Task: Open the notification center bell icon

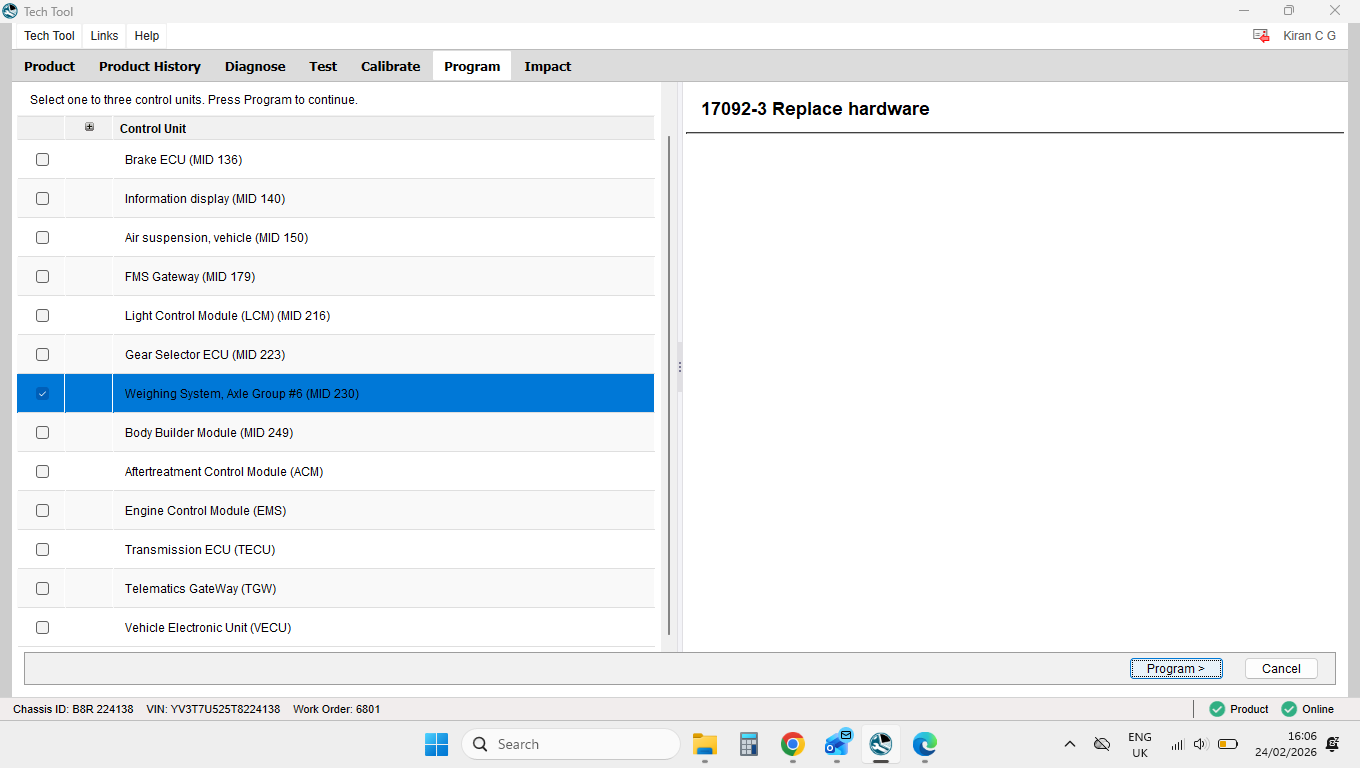Action: [1333, 744]
